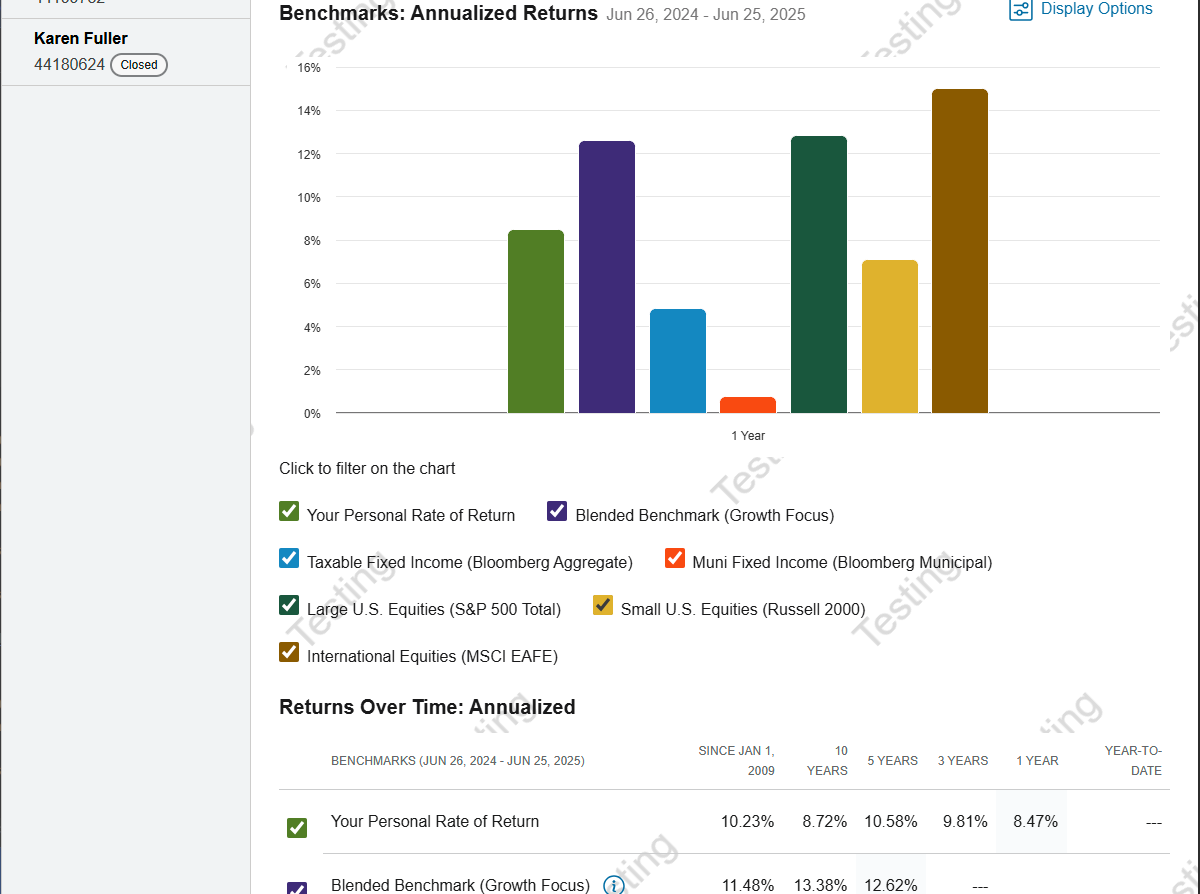Disable Muni Fixed Income chart filter
The width and height of the screenshot is (1200, 894).
click(x=675, y=559)
